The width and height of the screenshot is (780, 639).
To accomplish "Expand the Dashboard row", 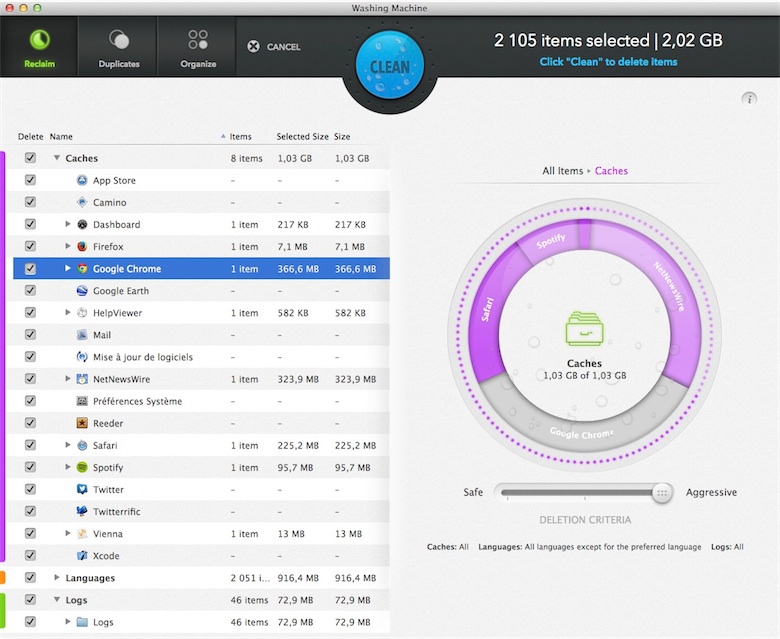I will coord(68,224).
